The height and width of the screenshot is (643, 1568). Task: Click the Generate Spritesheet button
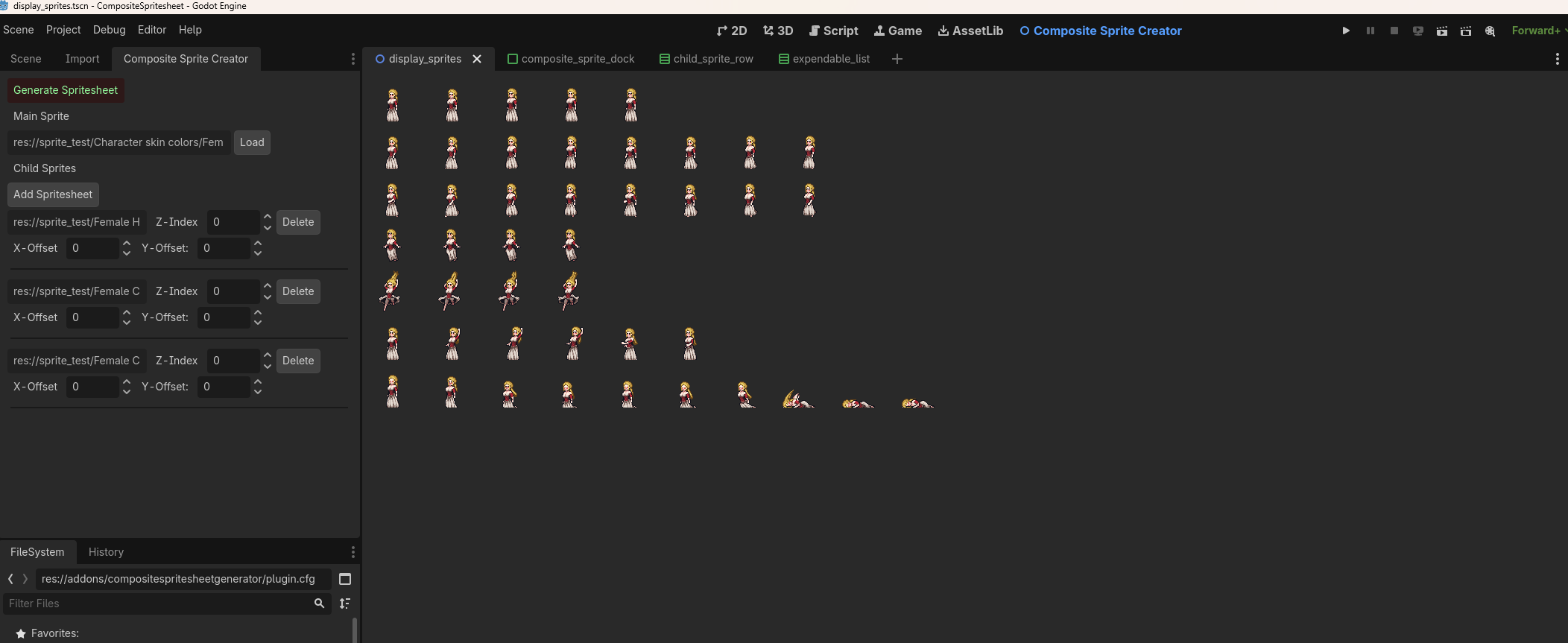(66, 90)
